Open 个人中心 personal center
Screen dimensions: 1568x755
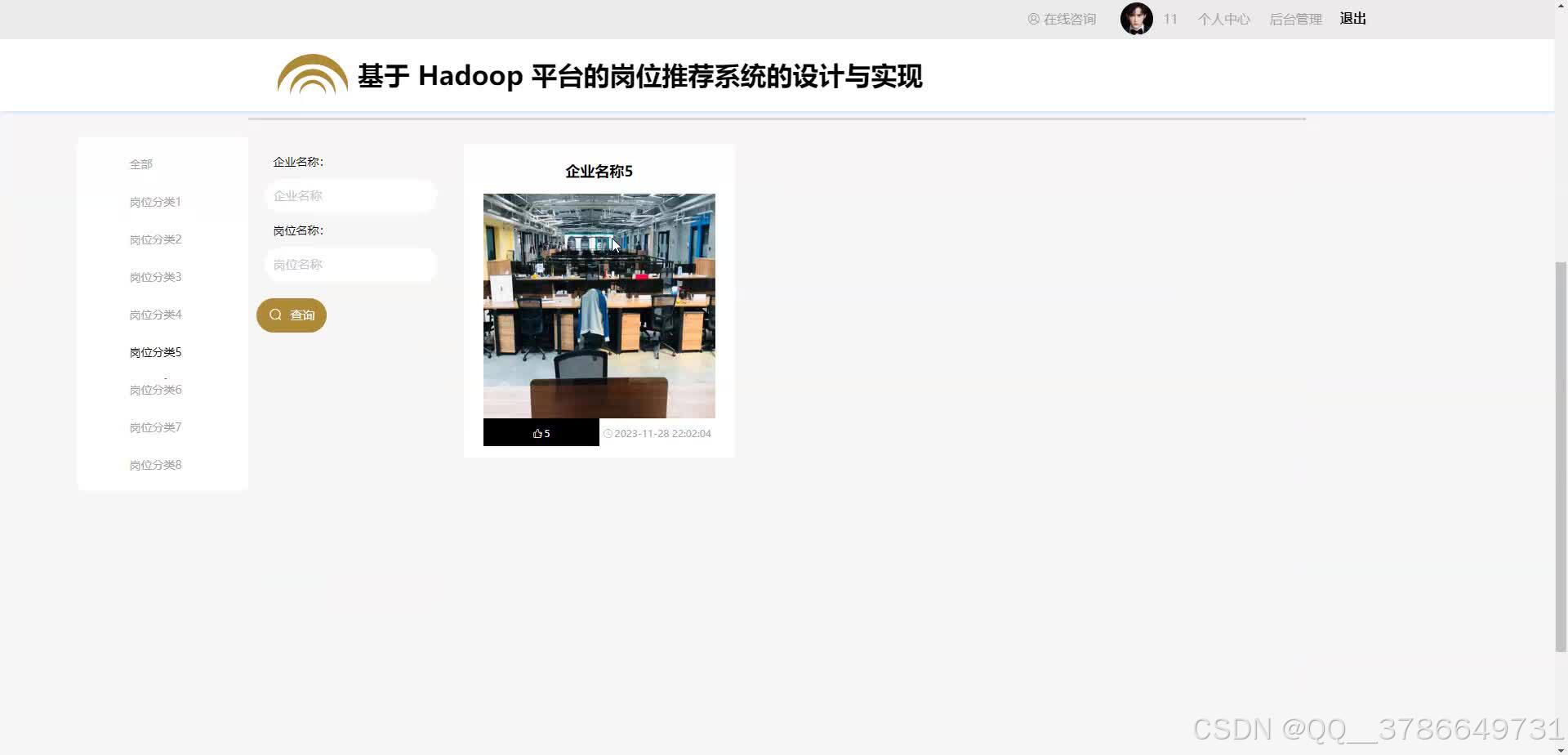(1223, 19)
